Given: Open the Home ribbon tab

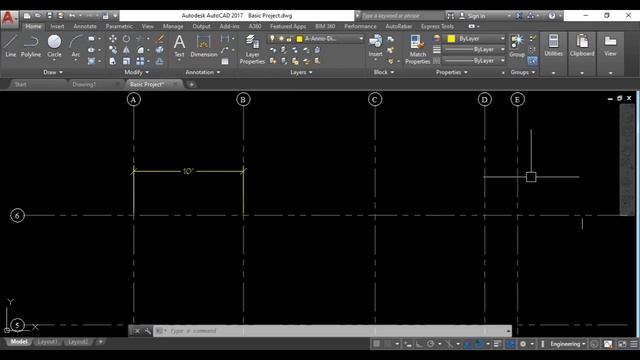Looking at the screenshot, I should click(x=33, y=26).
